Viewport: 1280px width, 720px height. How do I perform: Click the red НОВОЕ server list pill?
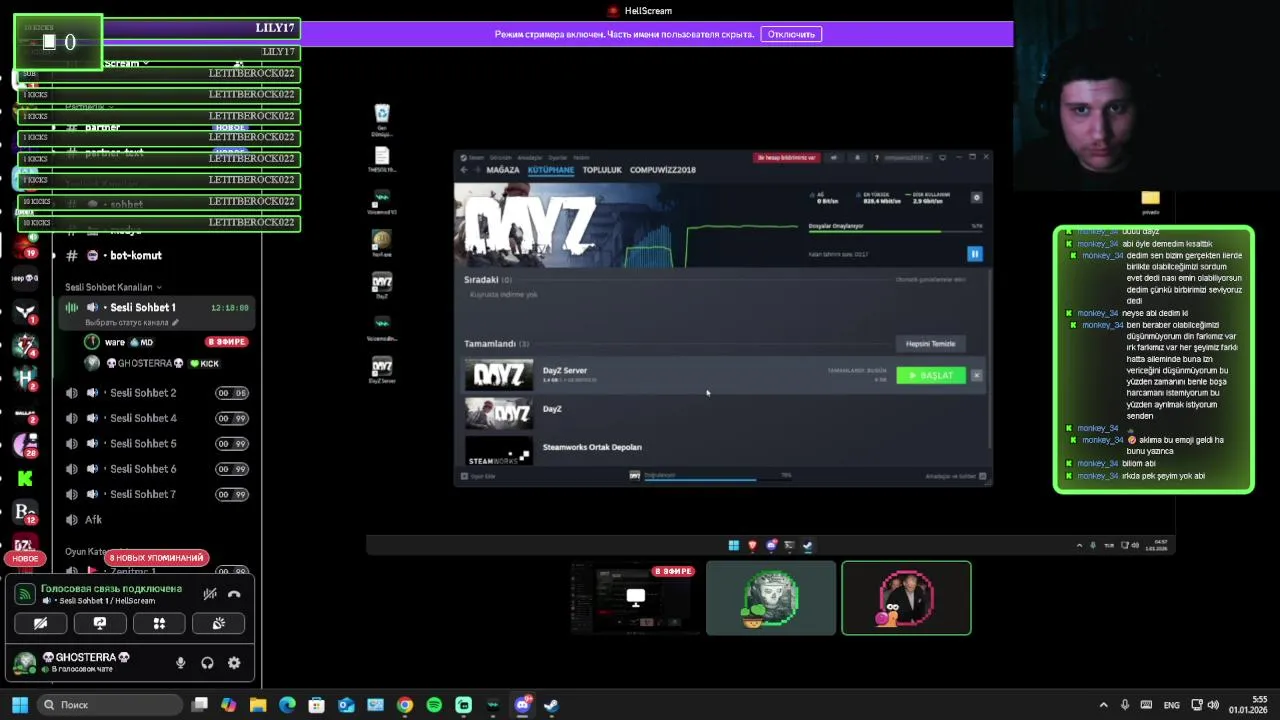[25, 559]
